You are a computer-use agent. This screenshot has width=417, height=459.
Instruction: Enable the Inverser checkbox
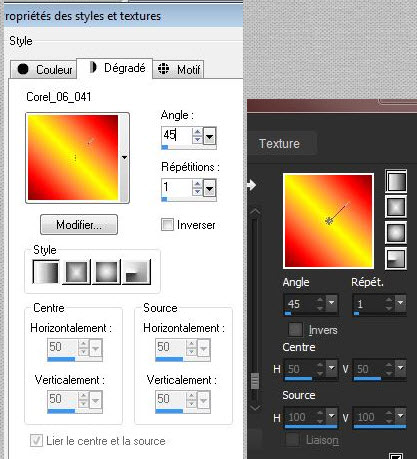(x=167, y=225)
